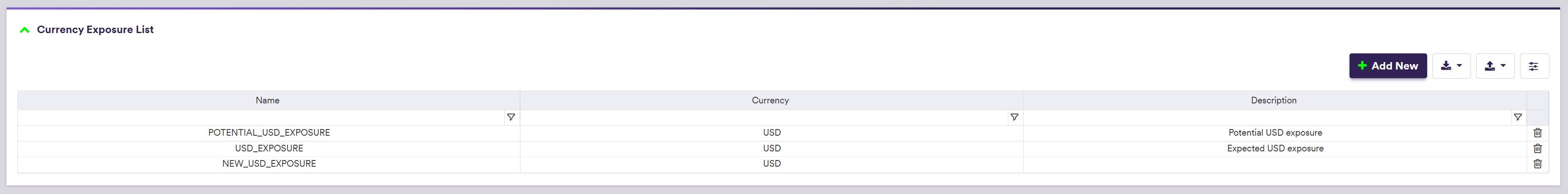Collapse the Currency Exposure List section

(24, 30)
